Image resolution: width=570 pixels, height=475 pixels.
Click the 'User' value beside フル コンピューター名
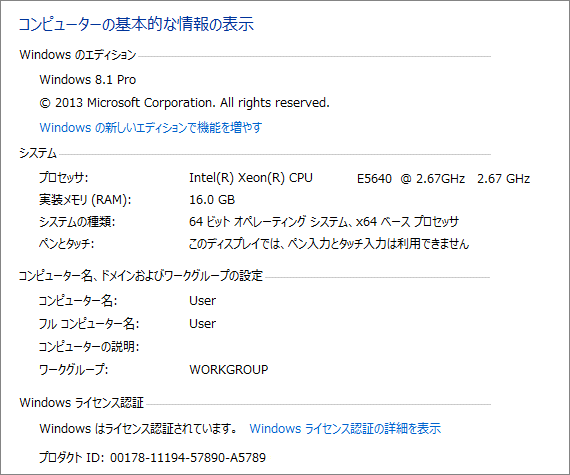tap(202, 323)
